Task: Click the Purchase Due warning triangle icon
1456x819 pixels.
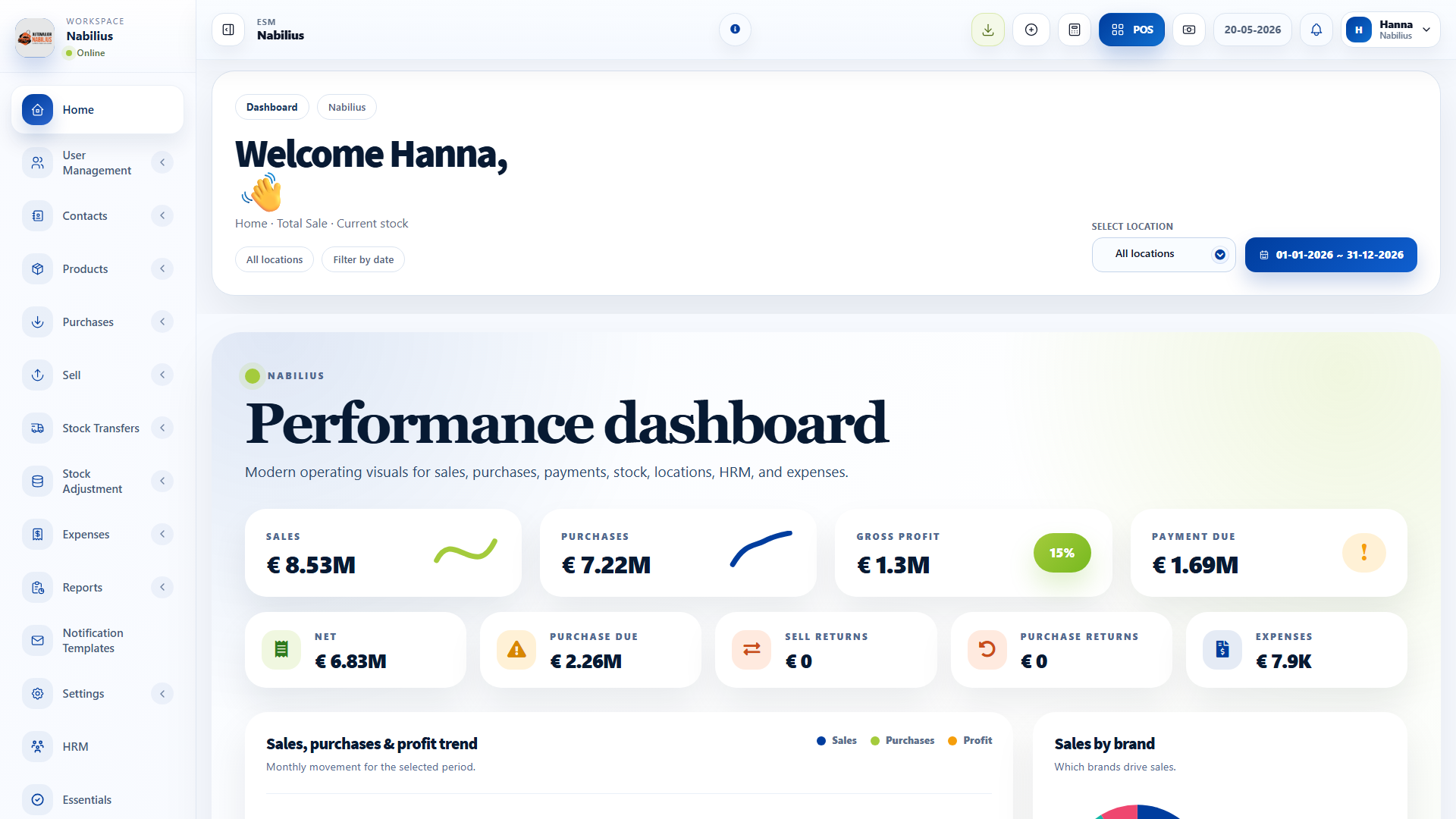Action: [x=516, y=650]
